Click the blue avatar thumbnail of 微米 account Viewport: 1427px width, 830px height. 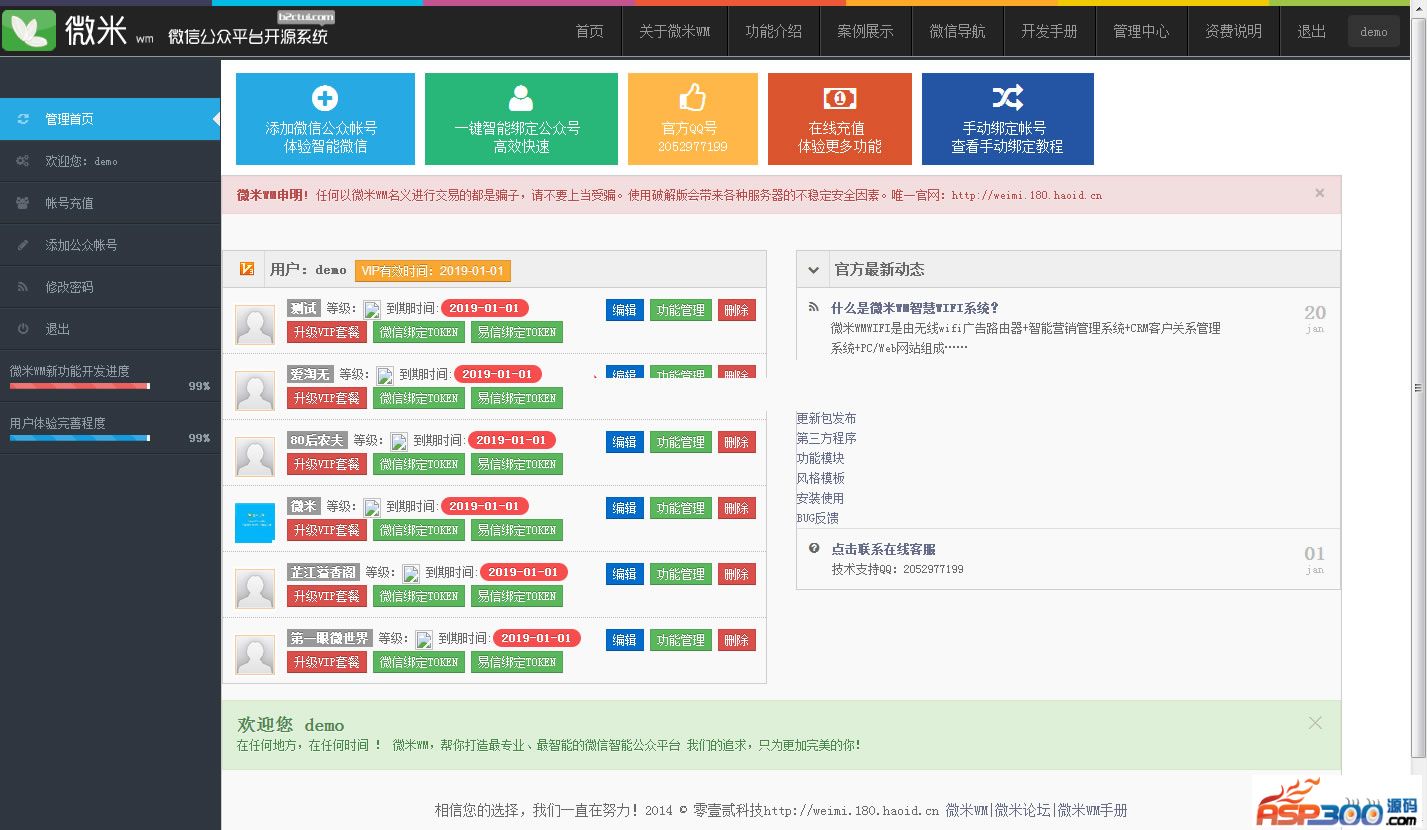pyautogui.click(x=254, y=523)
